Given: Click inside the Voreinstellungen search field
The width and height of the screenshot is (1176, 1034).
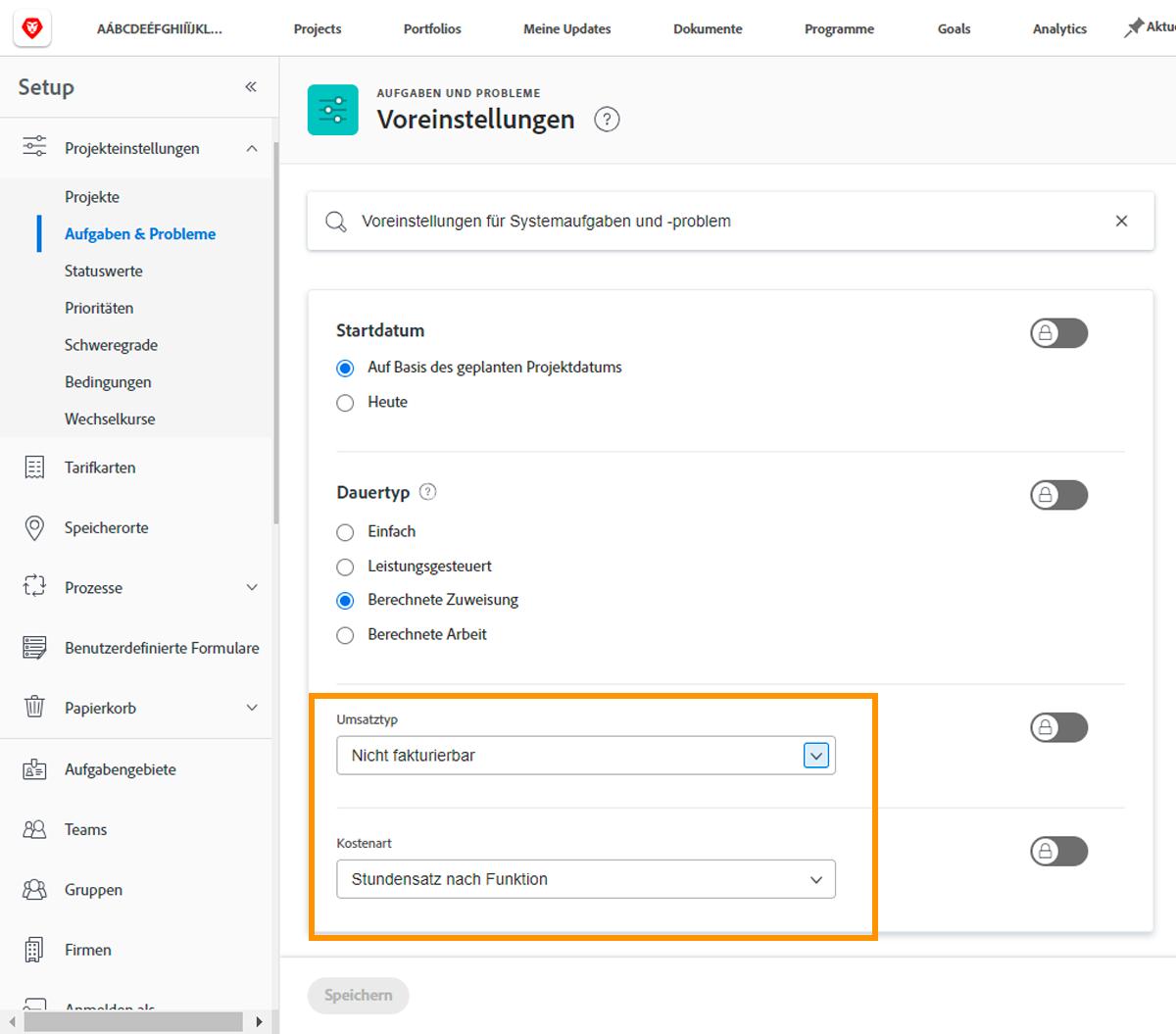Looking at the screenshot, I should click(686, 222).
